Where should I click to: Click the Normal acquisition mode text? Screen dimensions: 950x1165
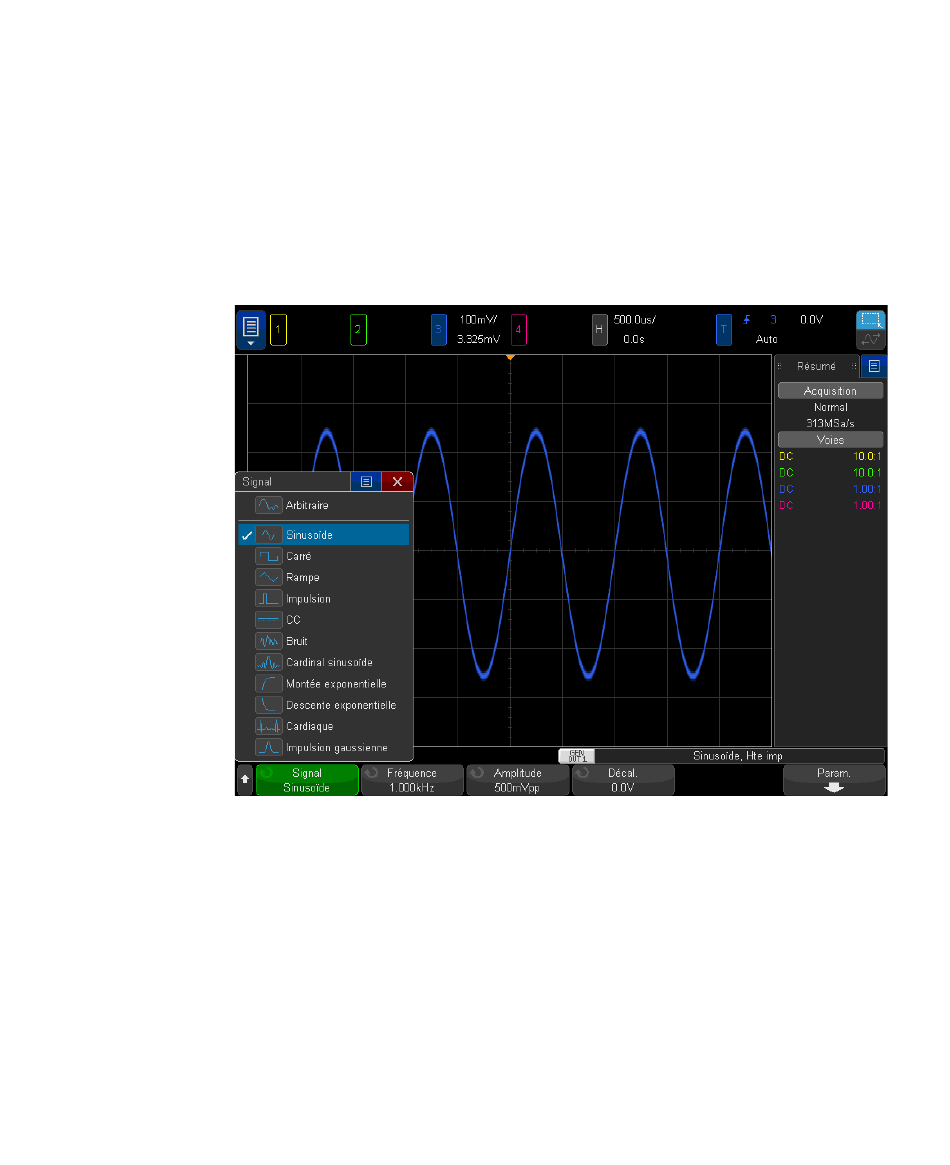coord(830,407)
